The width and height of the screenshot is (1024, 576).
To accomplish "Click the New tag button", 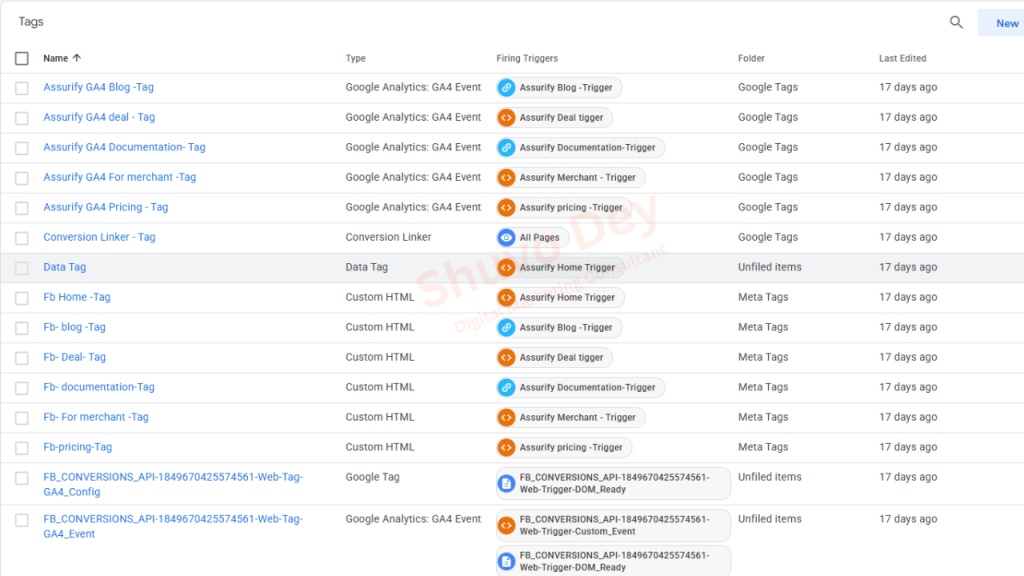I will point(1002,23).
